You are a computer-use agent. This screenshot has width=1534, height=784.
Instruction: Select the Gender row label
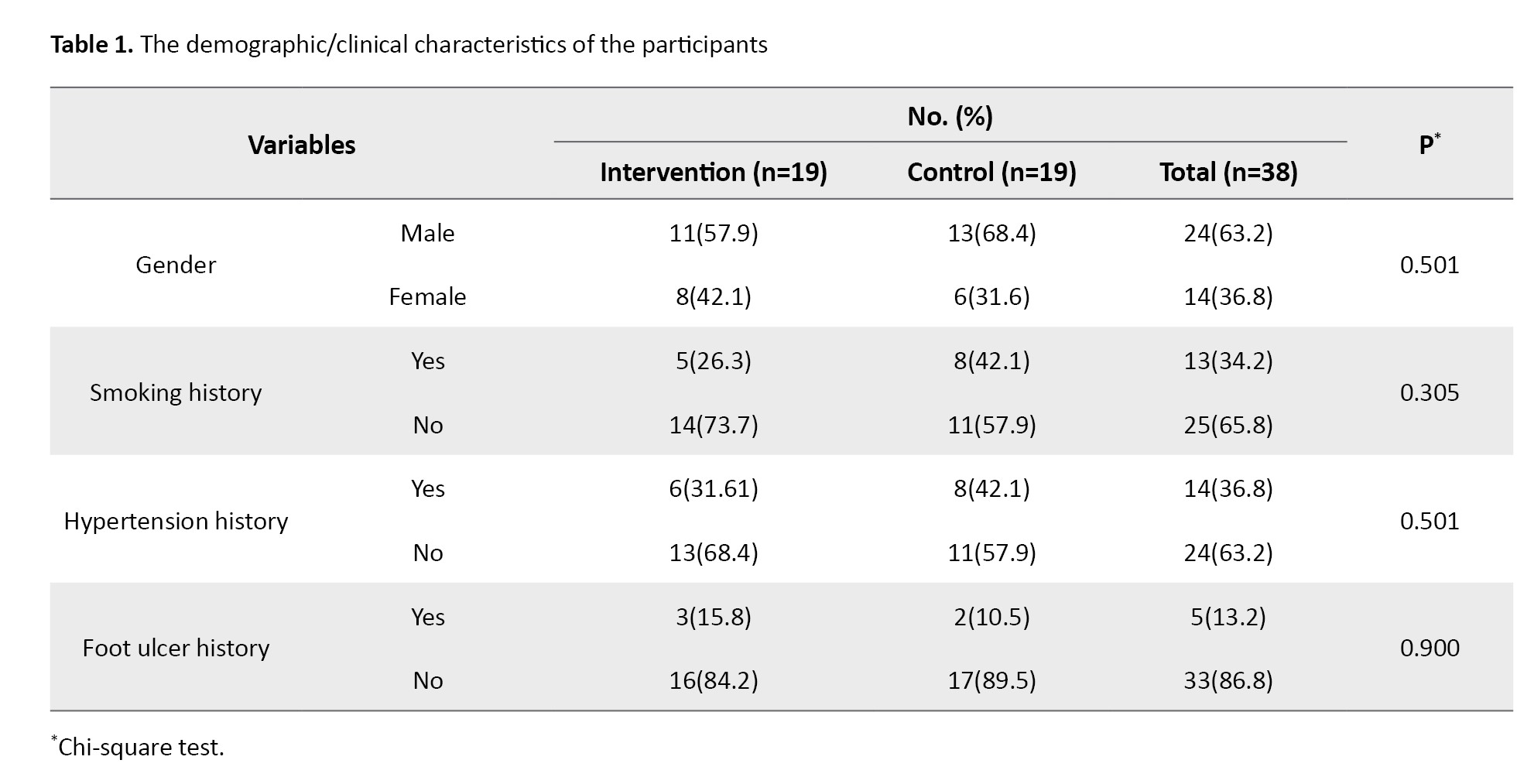pos(176,265)
